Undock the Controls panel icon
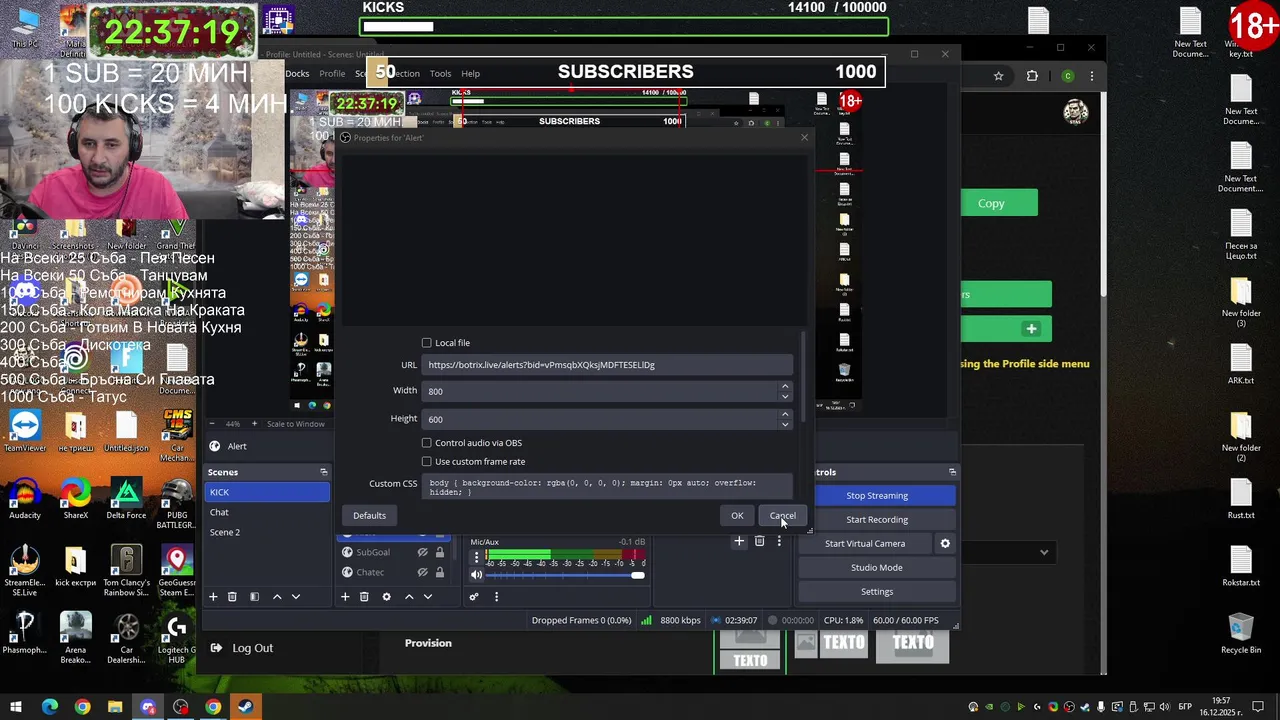The width and height of the screenshot is (1280, 720). click(x=952, y=472)
